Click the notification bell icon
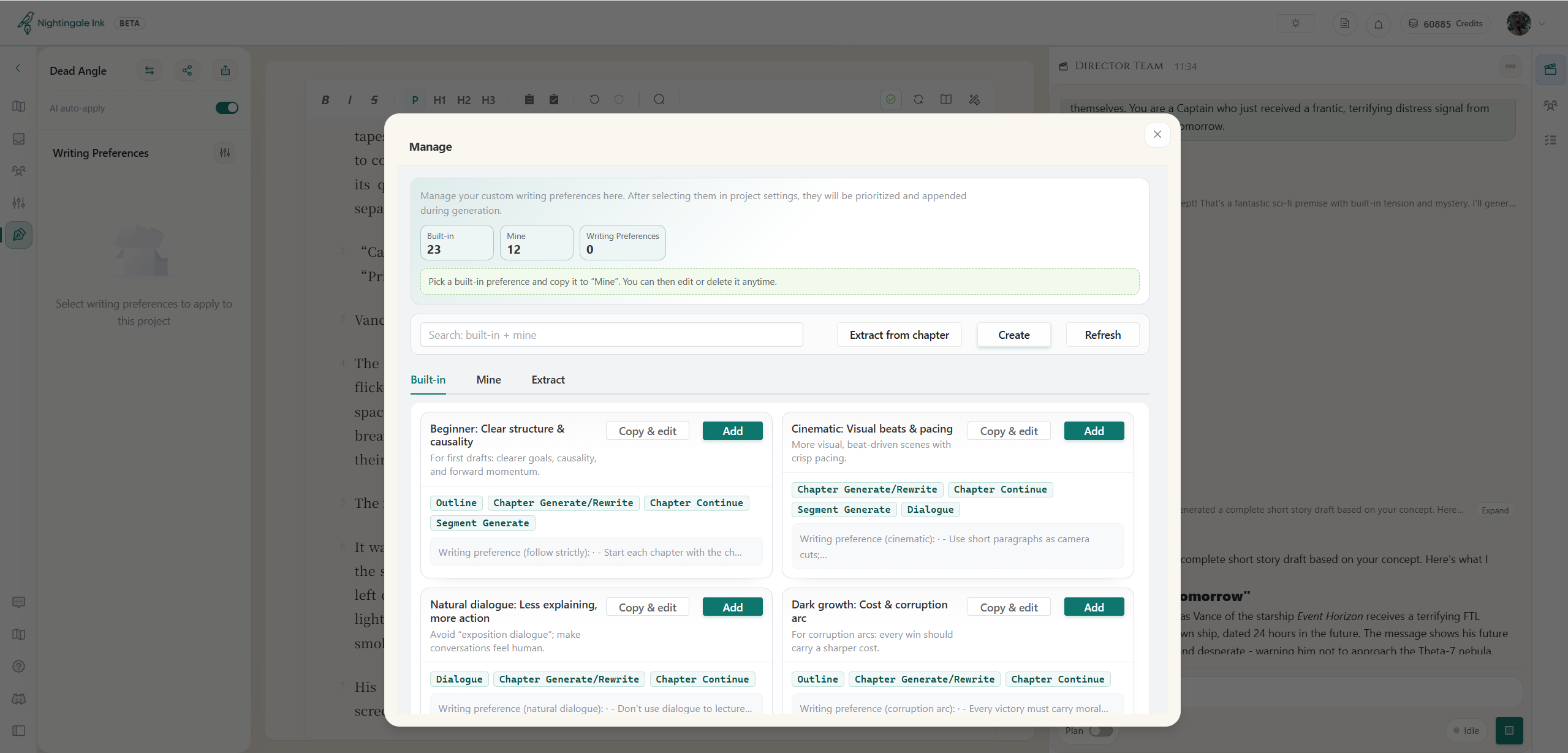1568x753 pixels. [x=1378, y=25]
